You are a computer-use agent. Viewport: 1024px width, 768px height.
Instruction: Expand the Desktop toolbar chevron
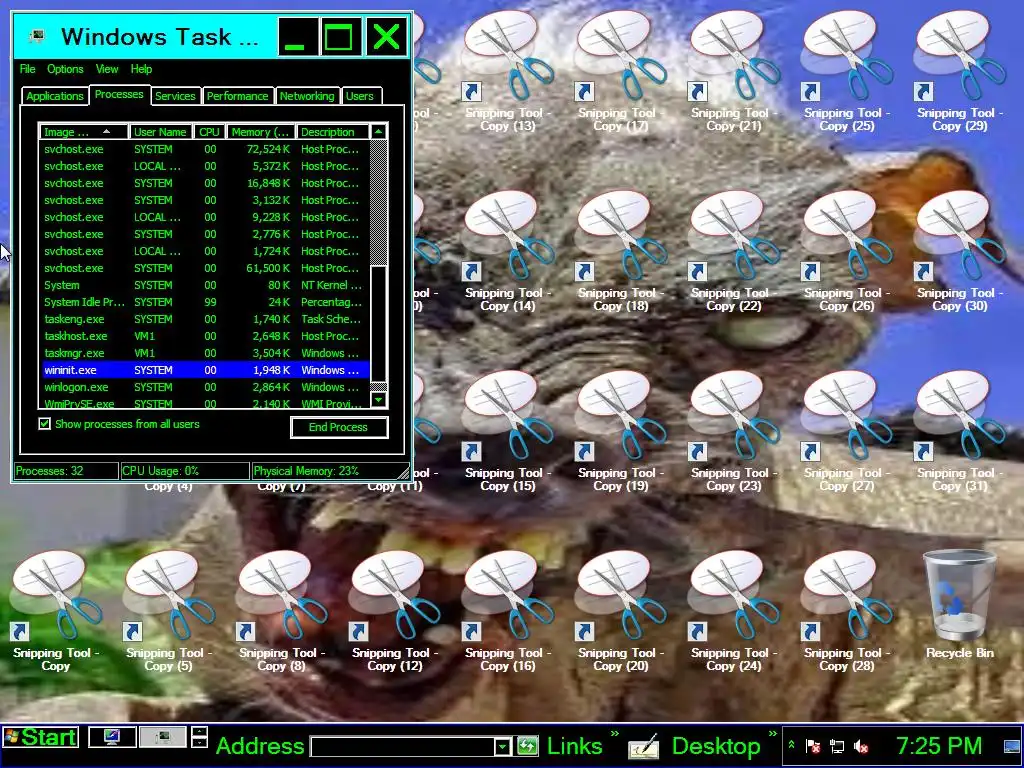773,735
